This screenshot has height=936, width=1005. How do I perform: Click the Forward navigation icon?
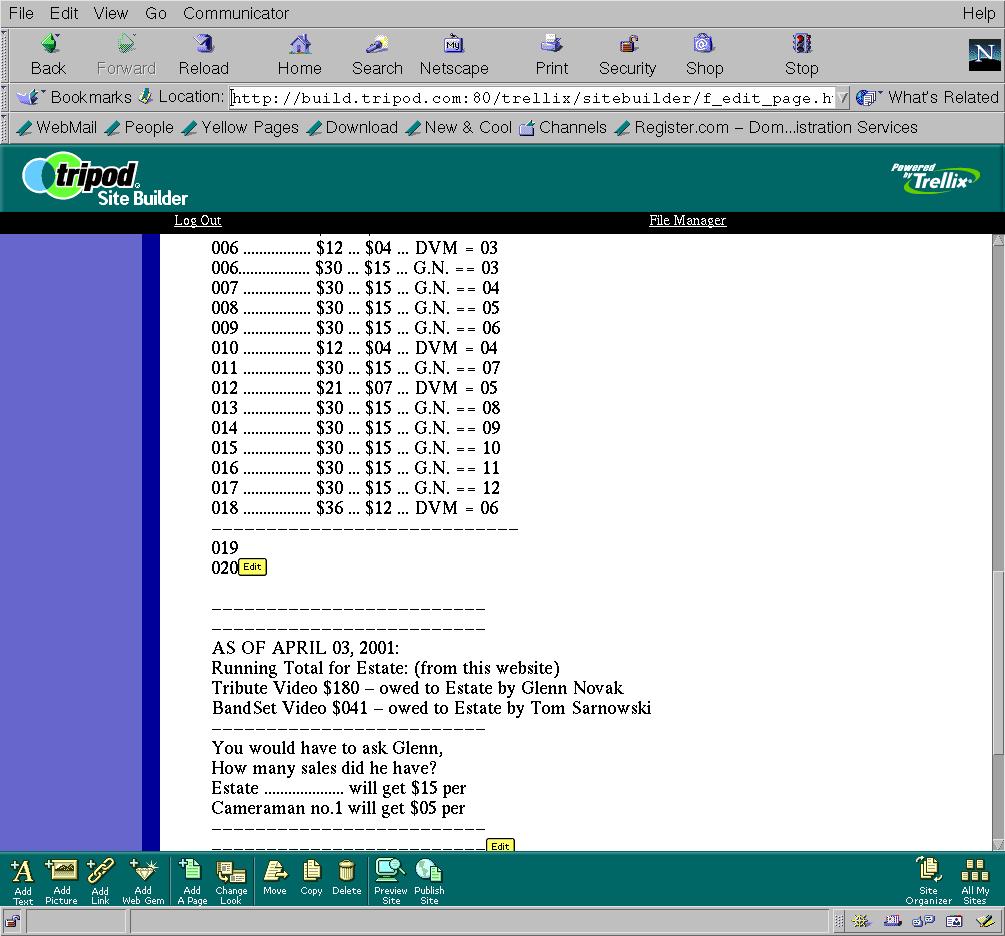pyautogui.click(x=126, y=54)
